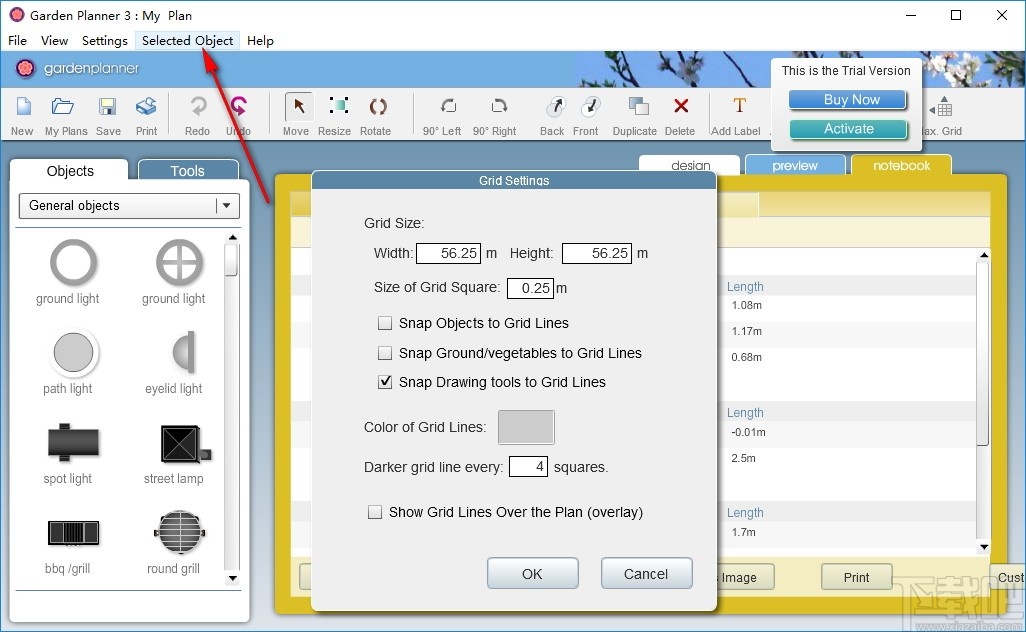
Task: Click notebook list scroll down arrow
Action: [x=983, y=547]
